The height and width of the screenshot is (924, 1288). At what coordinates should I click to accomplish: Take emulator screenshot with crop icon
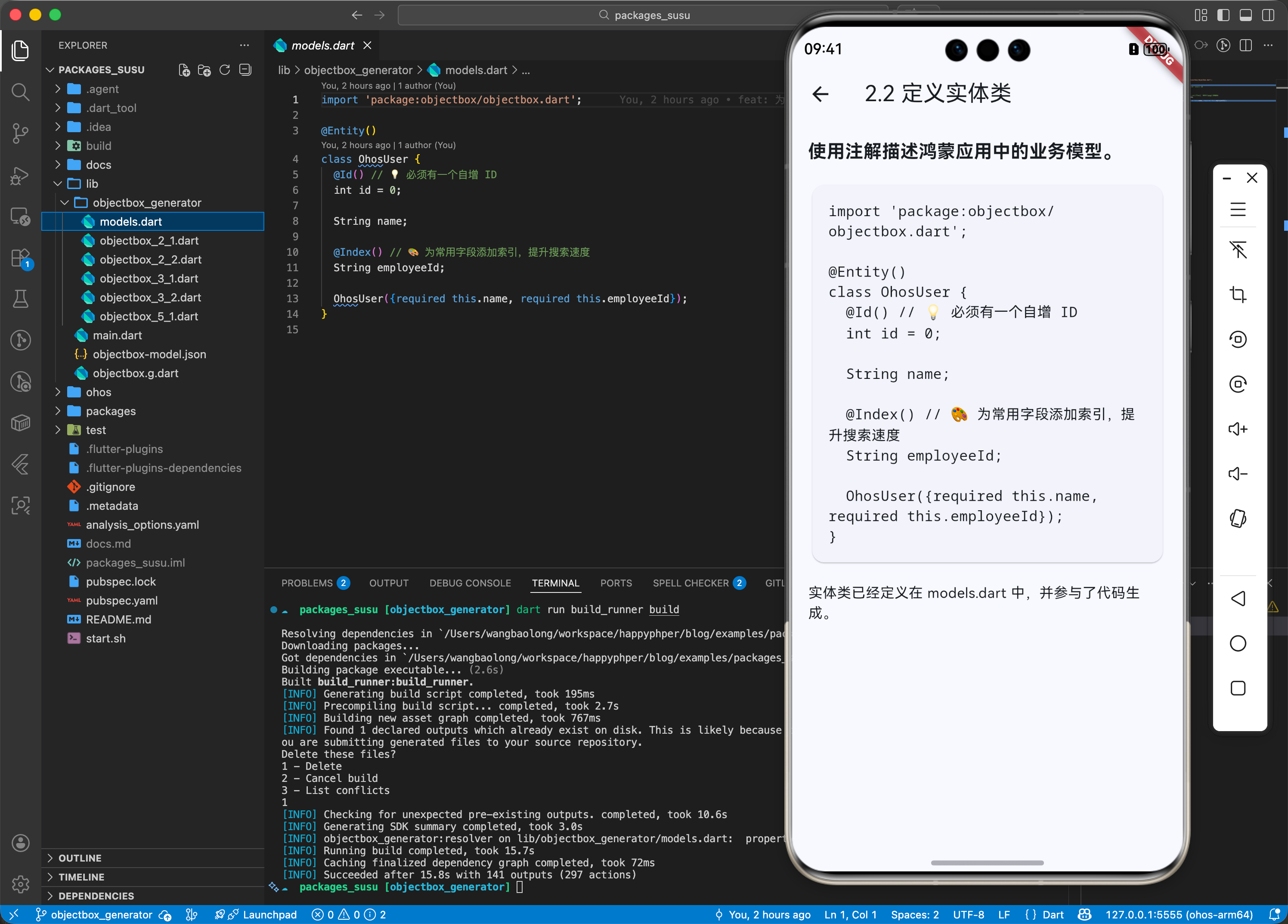(1238, 295)
